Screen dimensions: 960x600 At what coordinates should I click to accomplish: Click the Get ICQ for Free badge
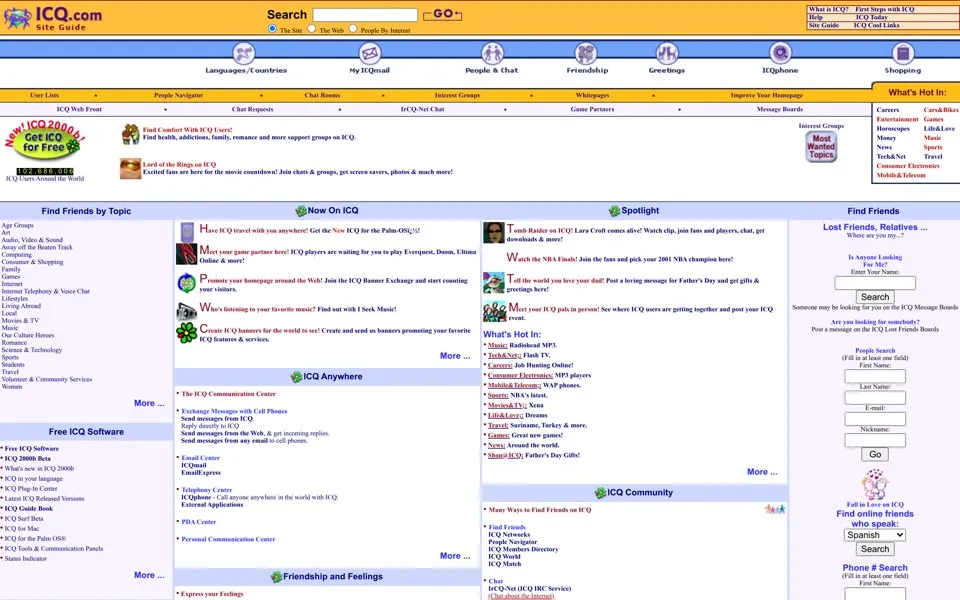pyautogui.click(x=45, y=141)
